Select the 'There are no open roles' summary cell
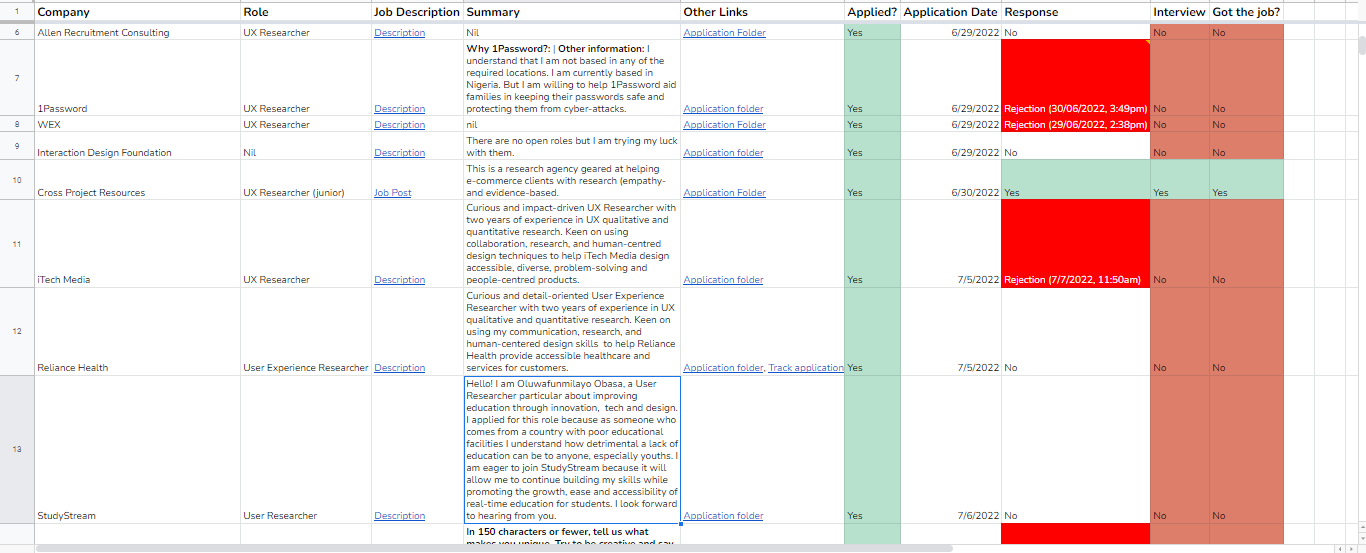 tap(572, 146)
